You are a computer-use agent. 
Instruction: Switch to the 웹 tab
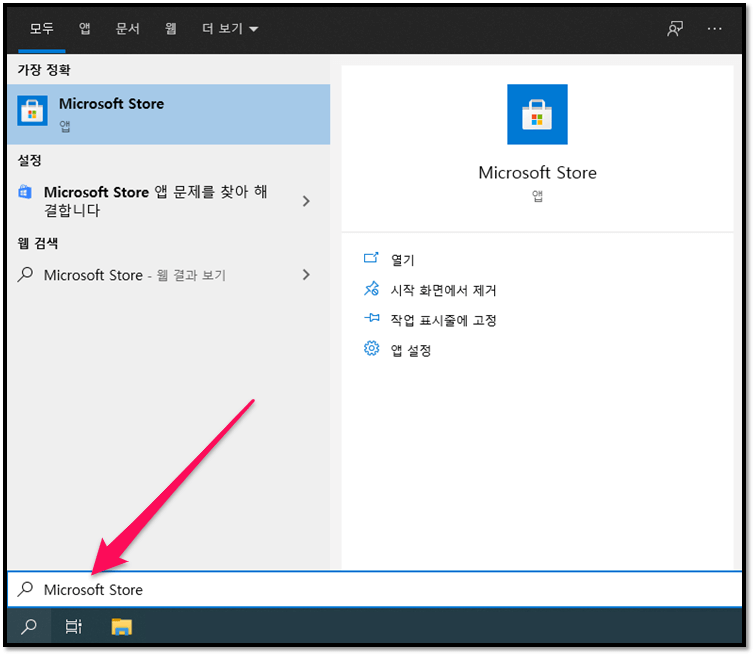[170, 29]
